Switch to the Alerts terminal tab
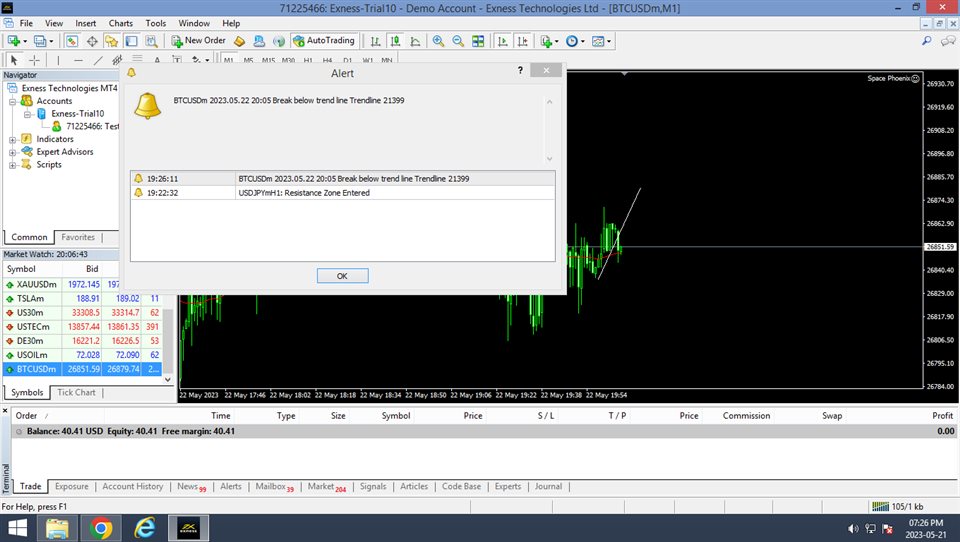This screenshot has height=542, width=960. pyautogui.click(x=231, y=486)
